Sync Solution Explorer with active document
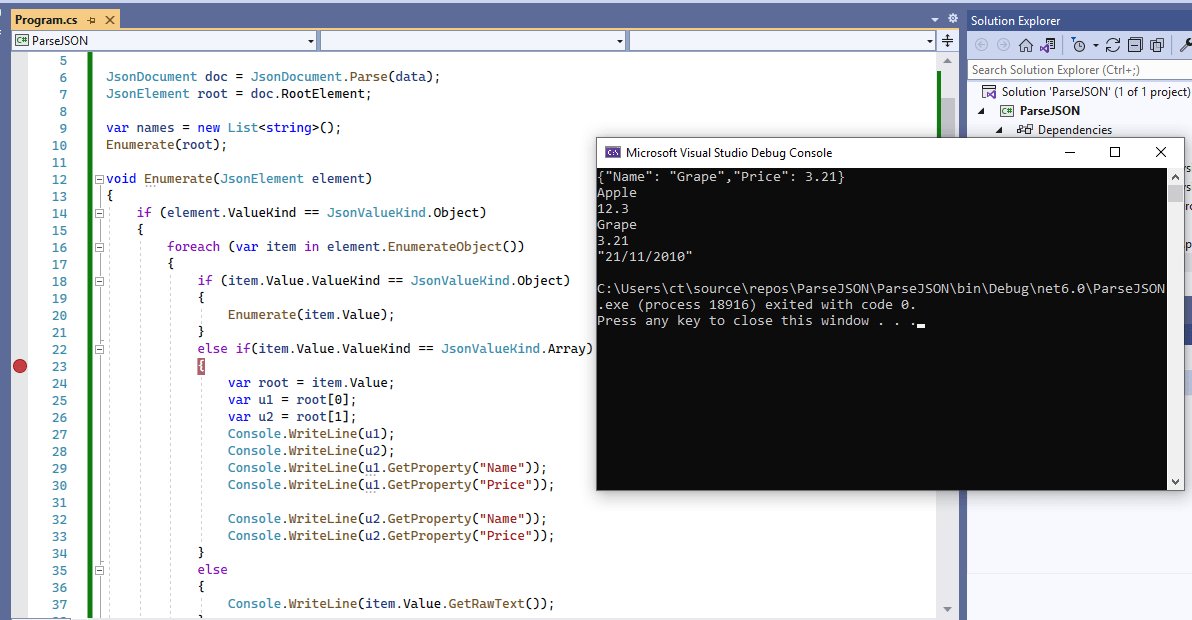 pos(1047,45)
